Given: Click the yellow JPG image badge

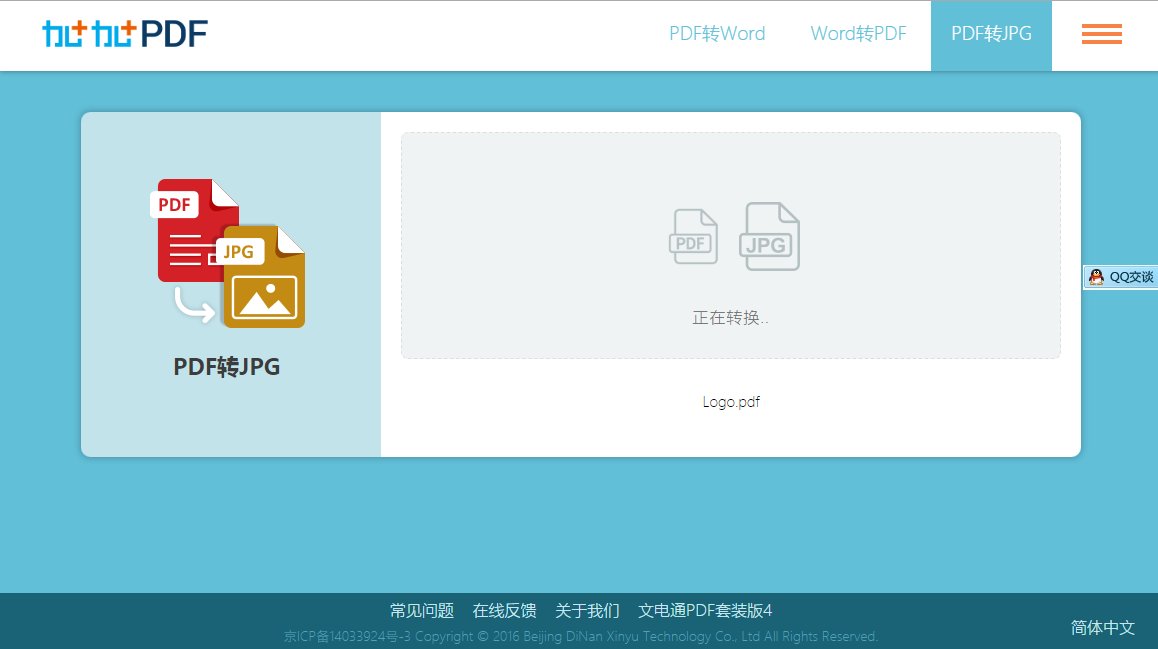Looking at the screenshot, I should coord(240,251).
